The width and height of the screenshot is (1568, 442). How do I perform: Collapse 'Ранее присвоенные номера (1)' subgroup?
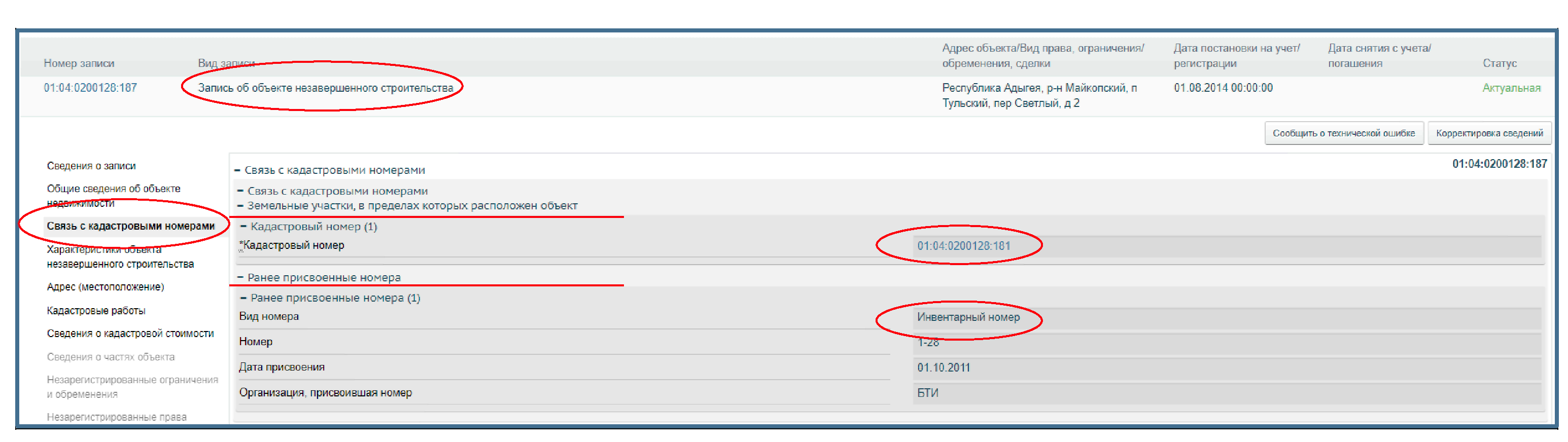(243, 298)
